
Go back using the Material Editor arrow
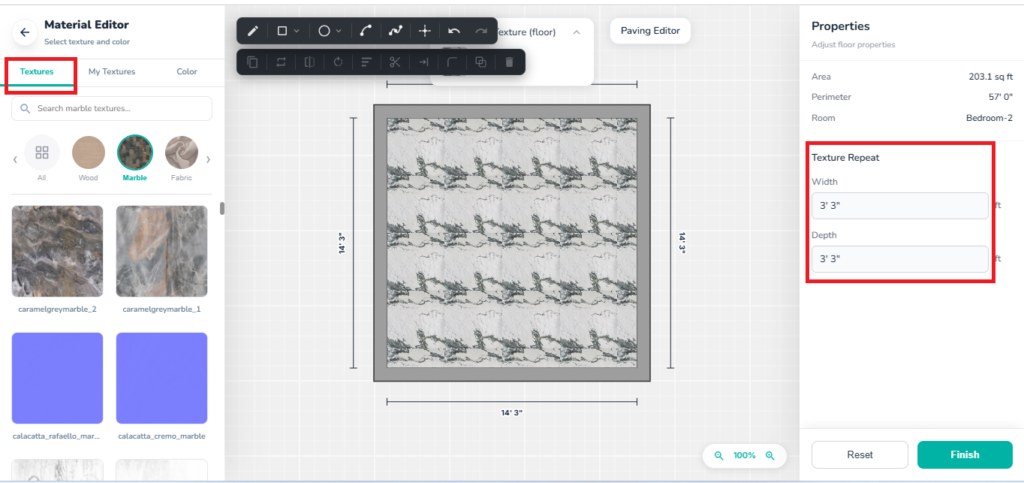click(24, 32)
